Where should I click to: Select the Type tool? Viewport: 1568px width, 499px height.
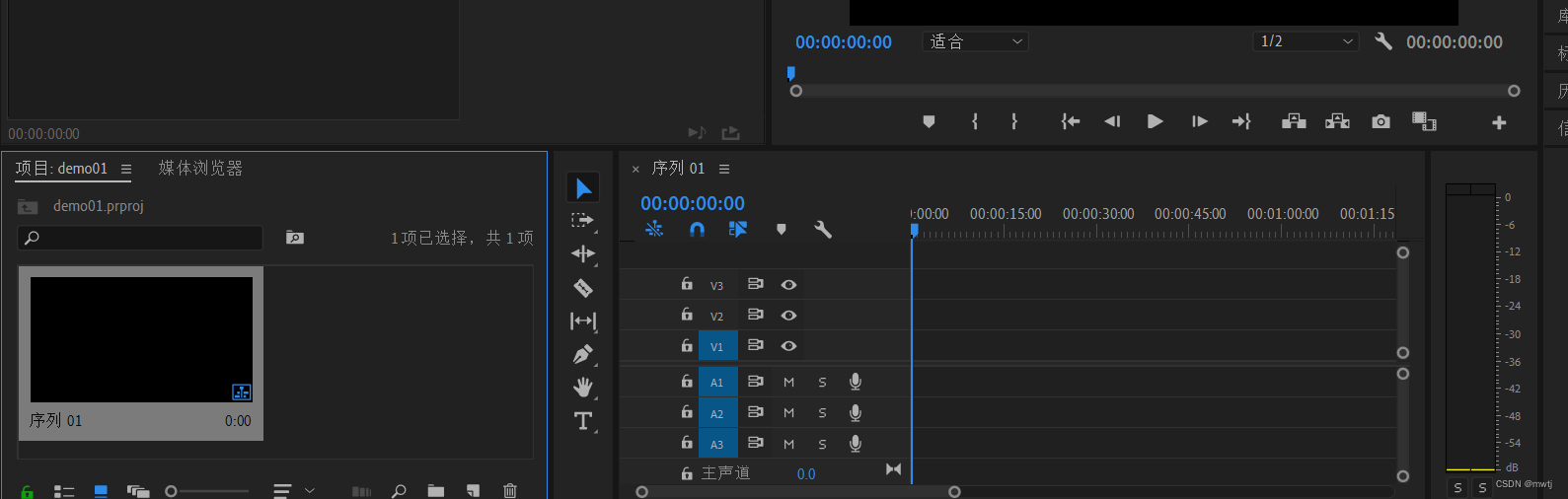(x=583, y=421)
